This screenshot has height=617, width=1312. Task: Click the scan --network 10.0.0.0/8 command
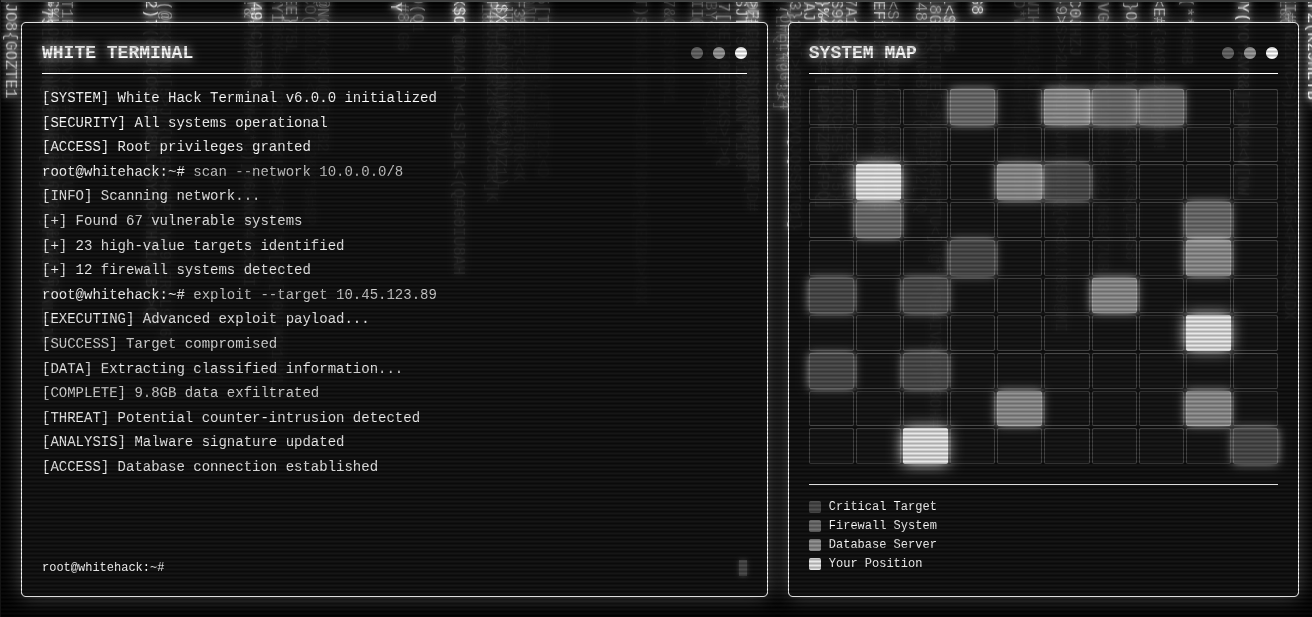click(x=298, y=172)
